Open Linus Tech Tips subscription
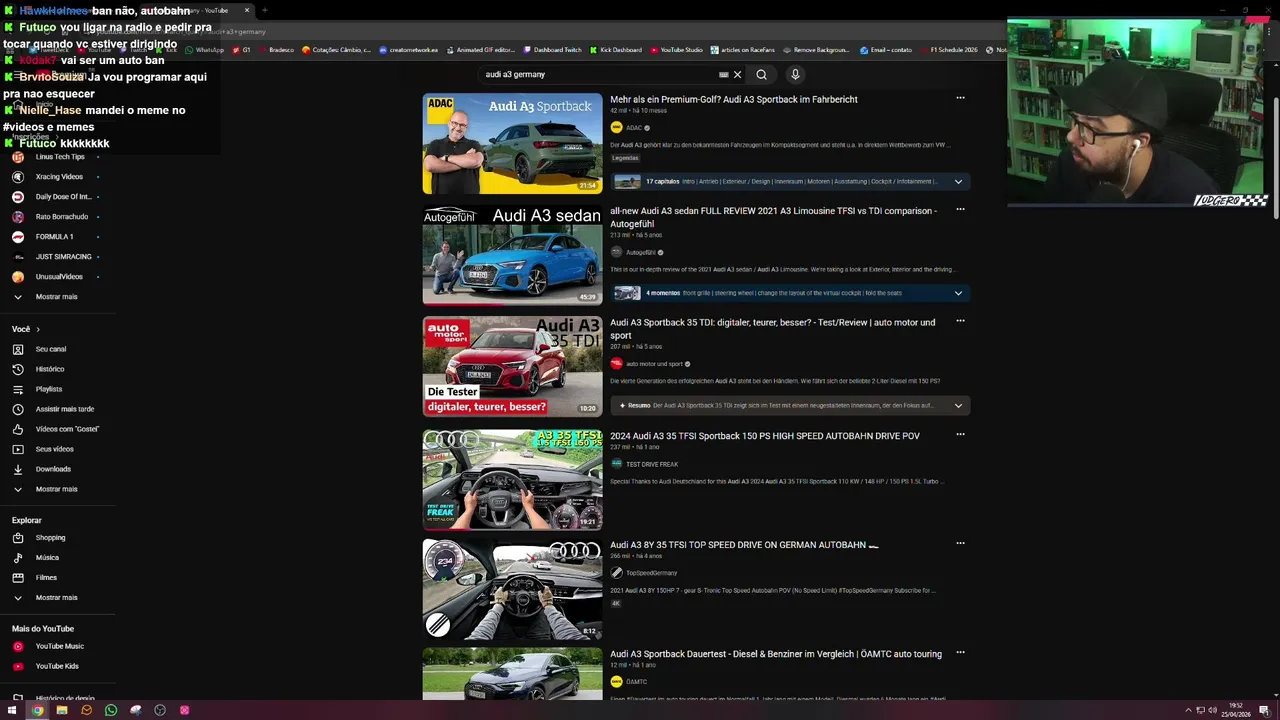 pos(60,157)
